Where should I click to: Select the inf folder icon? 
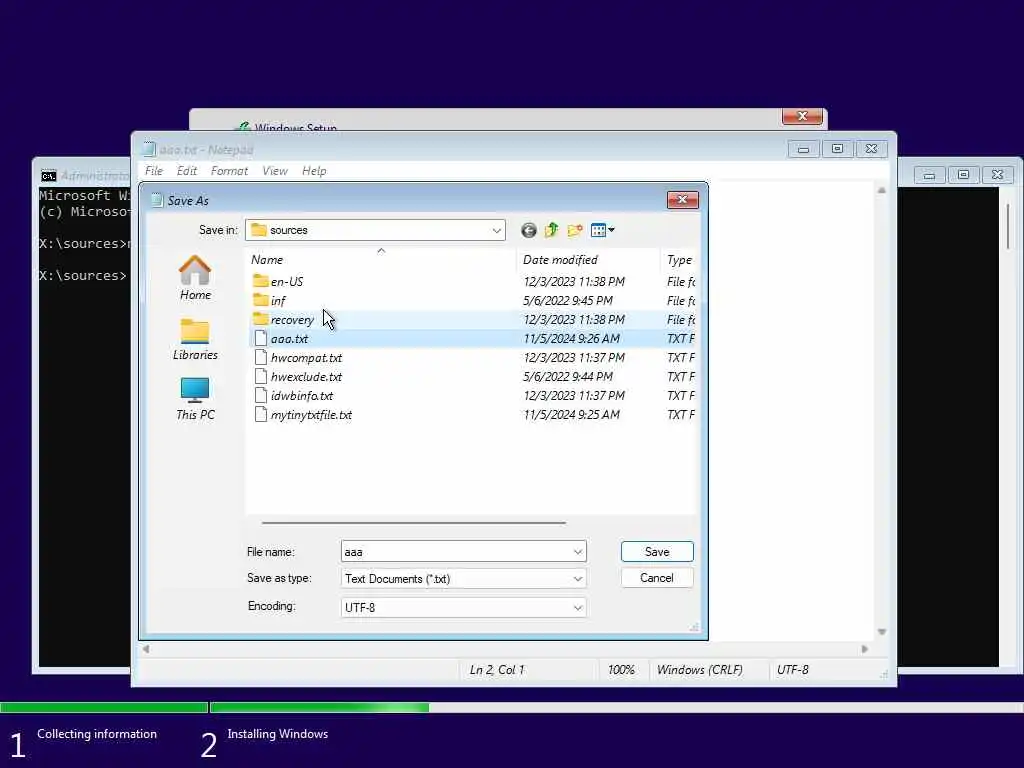[x=261, y=300]
